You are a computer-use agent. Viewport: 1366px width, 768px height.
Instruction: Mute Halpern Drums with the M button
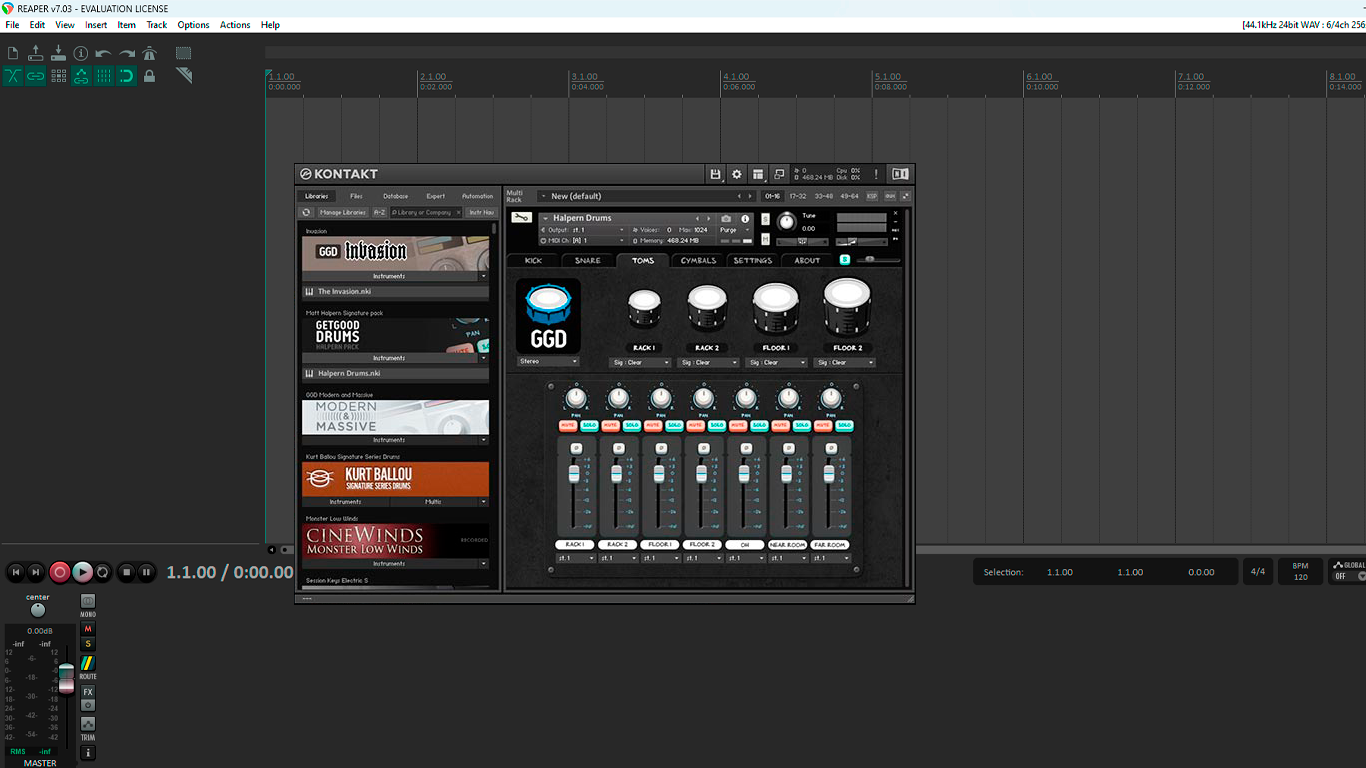coord(765,239)
